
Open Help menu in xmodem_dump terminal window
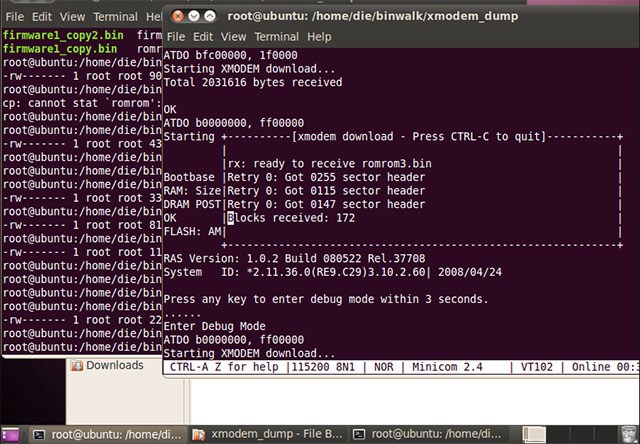319,37
